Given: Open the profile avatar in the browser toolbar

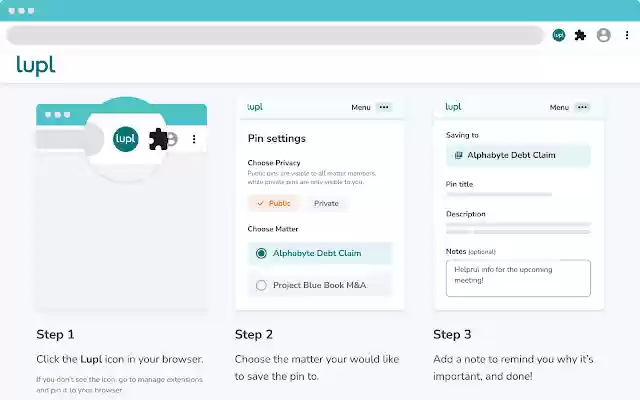Looking at the screenshot, I should tap(603, 36).
